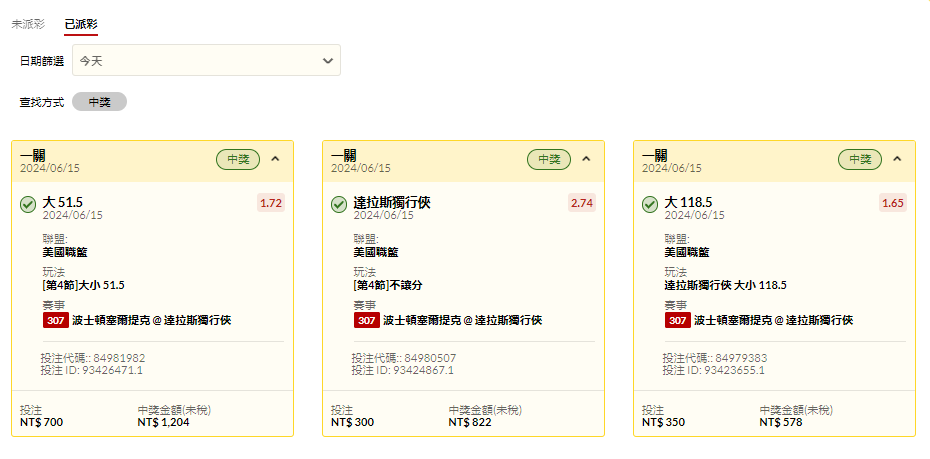Collapse the third bet card with chevron
930x459 pixels.
tap(897, 159)
